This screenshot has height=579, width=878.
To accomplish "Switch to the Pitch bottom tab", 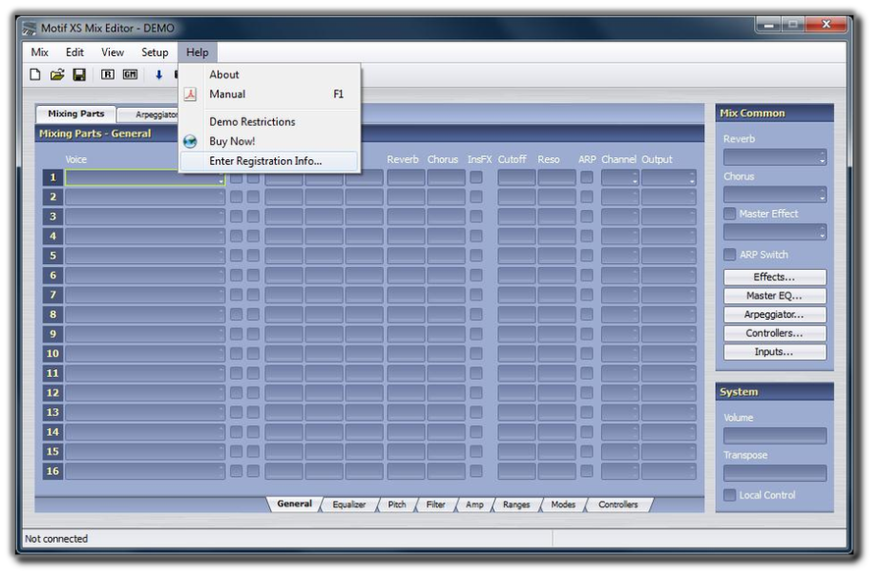I will pyautogui.click(x=397, y=505).
